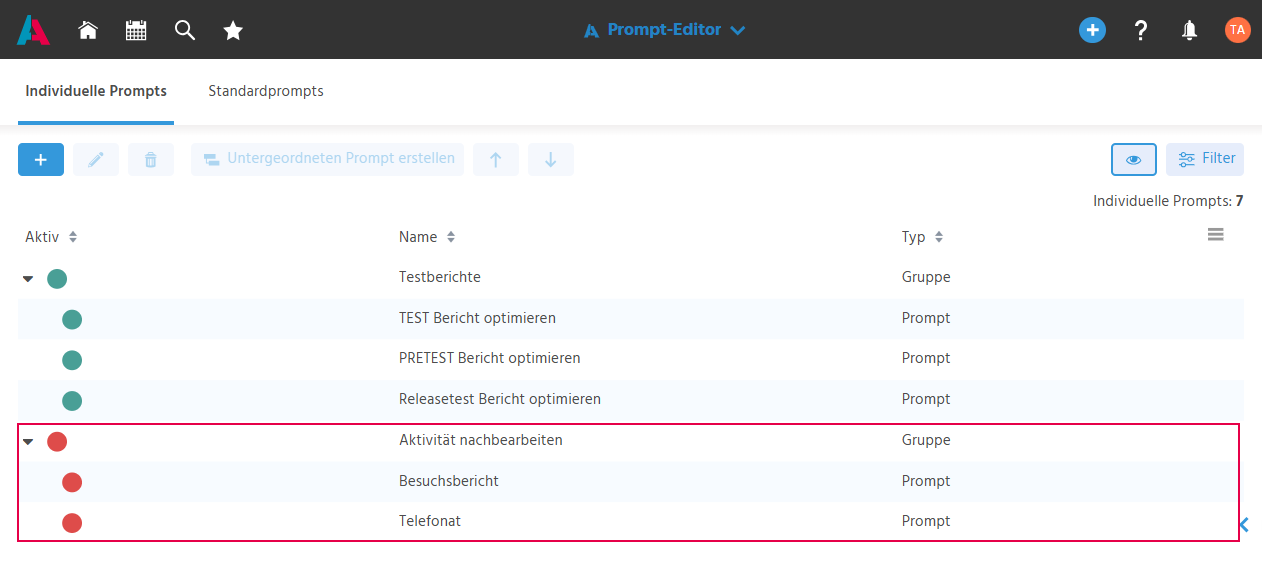Toggle active dot for Releasetest Bericht optimieren
Screen dimensions: 1262x572
pyautogui.click(x=72, y=401)
